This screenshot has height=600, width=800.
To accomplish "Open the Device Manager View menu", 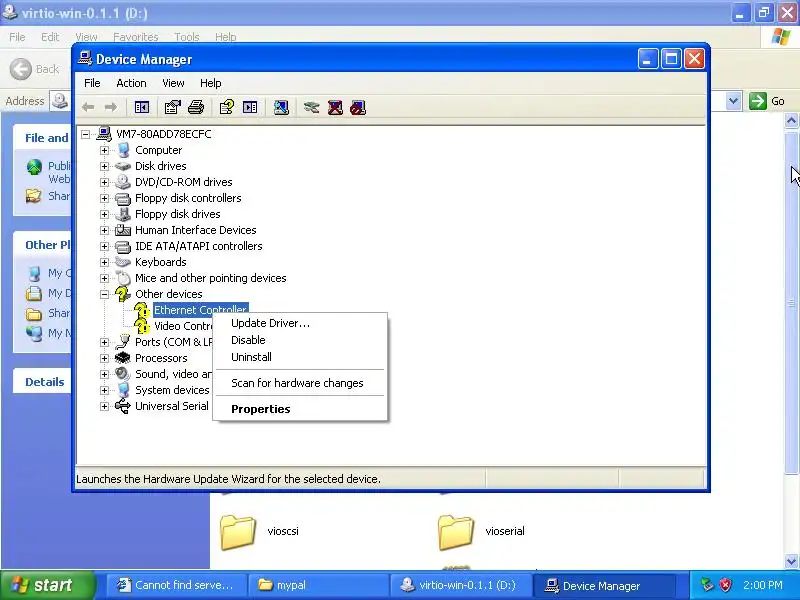I will 173,83.
